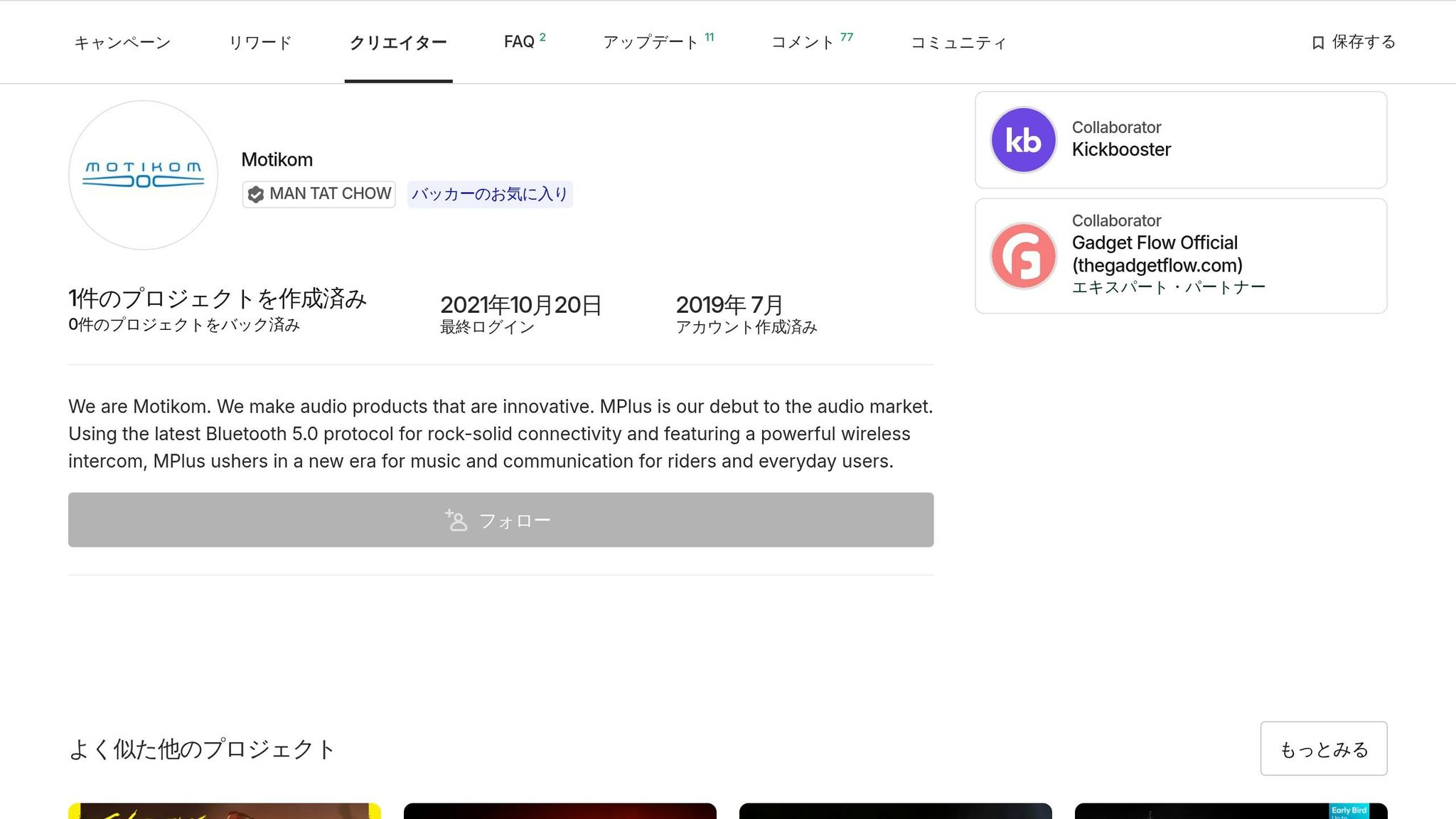Open the Kickbooster collaborator name
The width and height of the screenshot is (1456, 819).
click(x=1121, y=149)
